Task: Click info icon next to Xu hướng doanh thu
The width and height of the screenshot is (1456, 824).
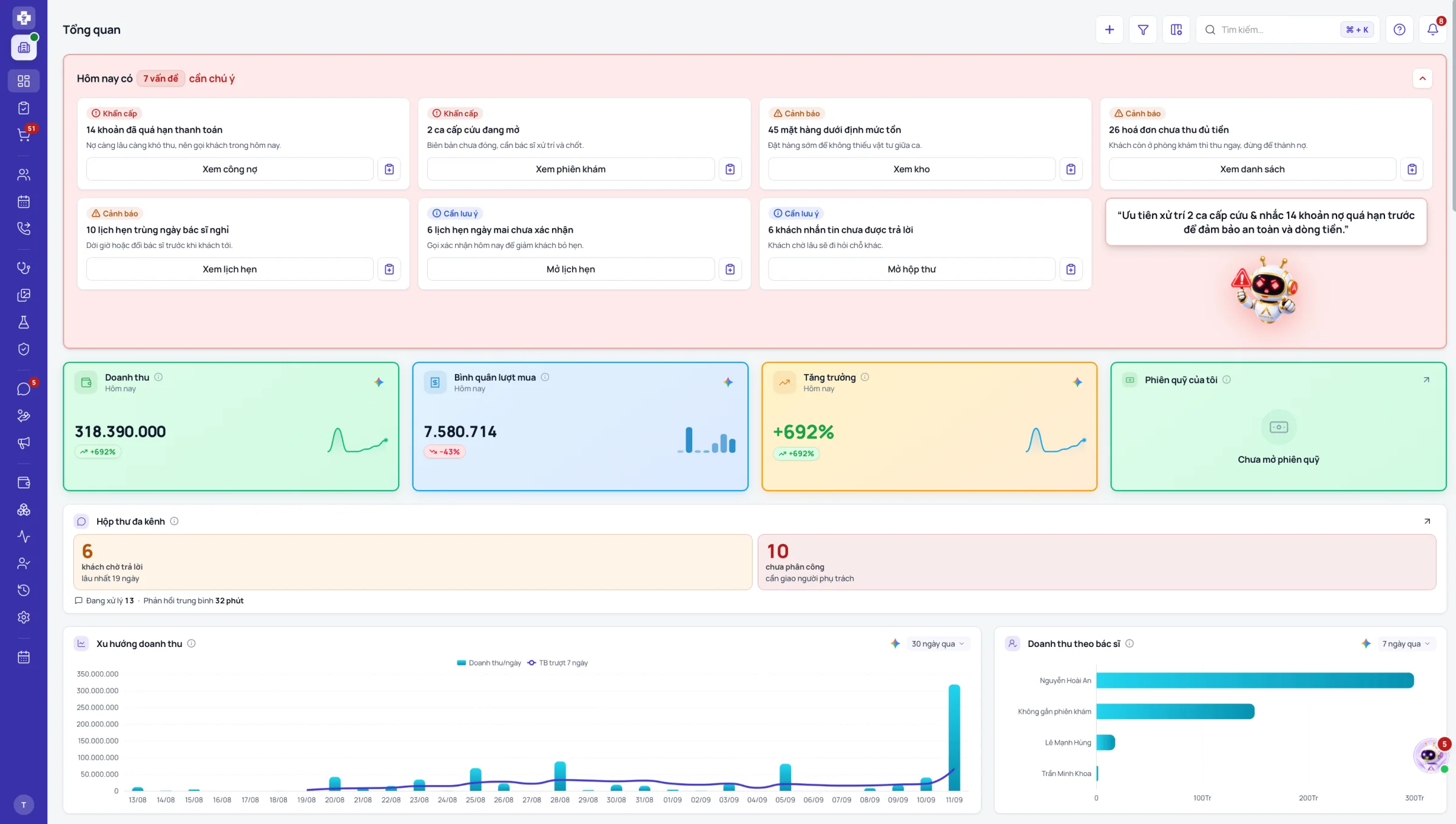Action: point(191,644)
